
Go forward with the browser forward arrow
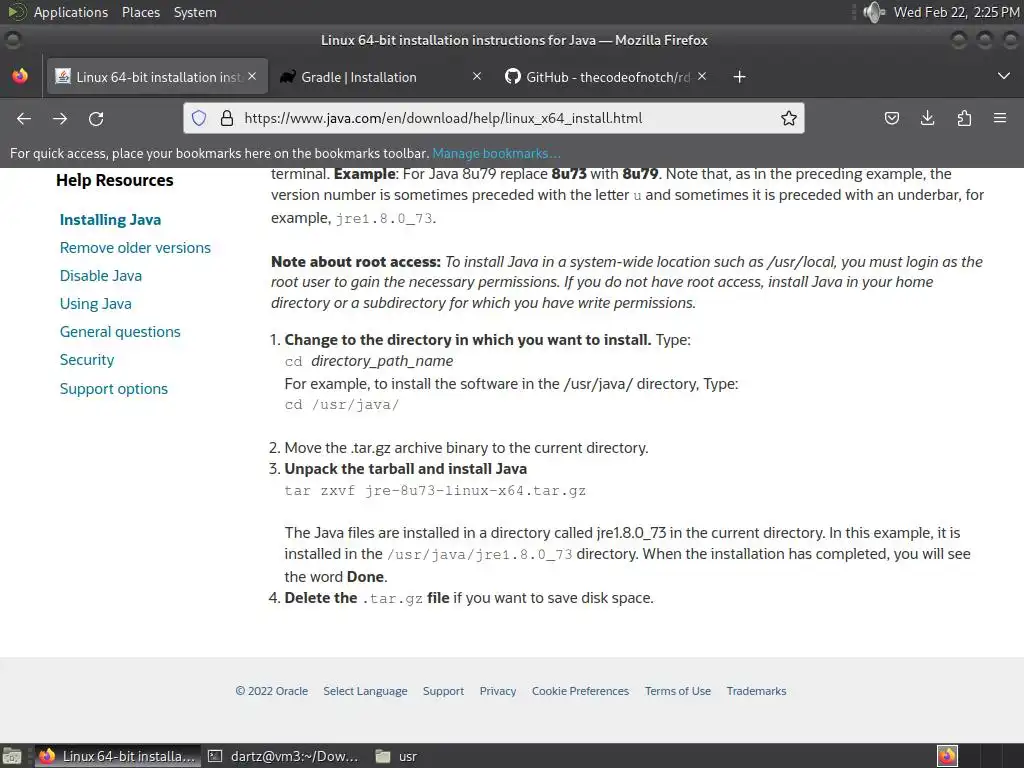[x=60, y=118]
